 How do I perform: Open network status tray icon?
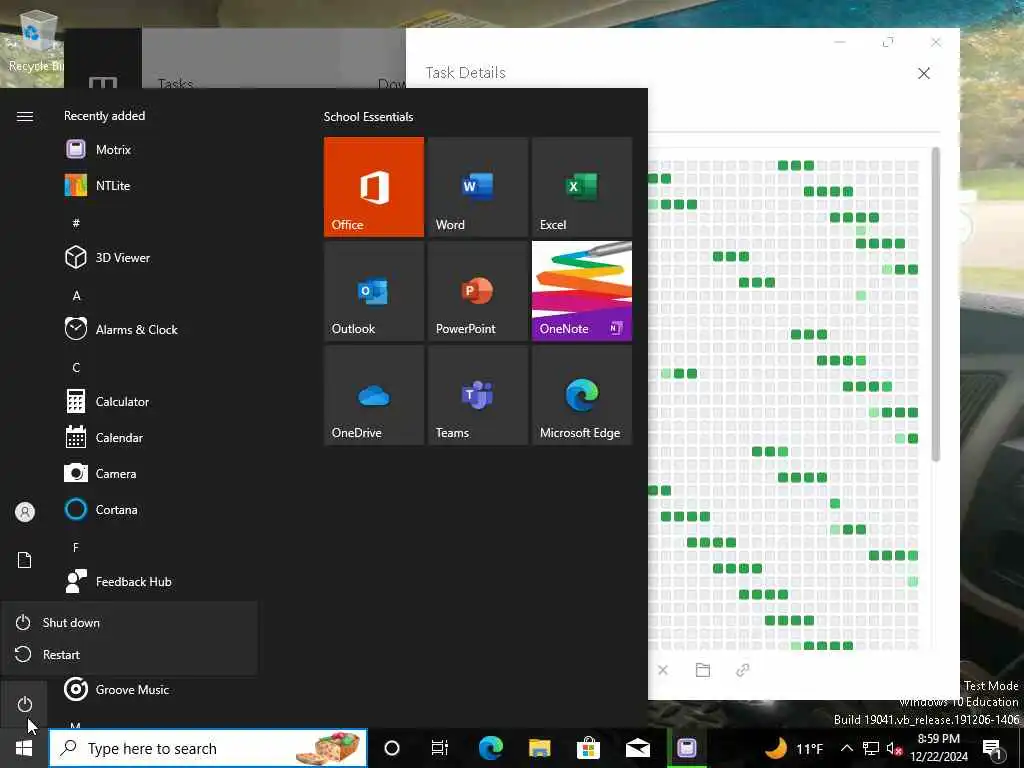(871, 748)
